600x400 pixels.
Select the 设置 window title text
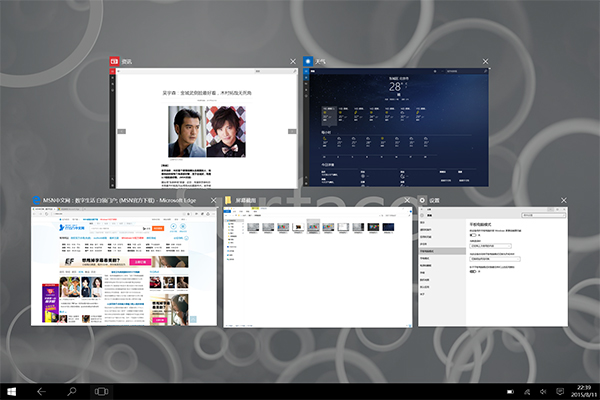(x=434, y=200)
